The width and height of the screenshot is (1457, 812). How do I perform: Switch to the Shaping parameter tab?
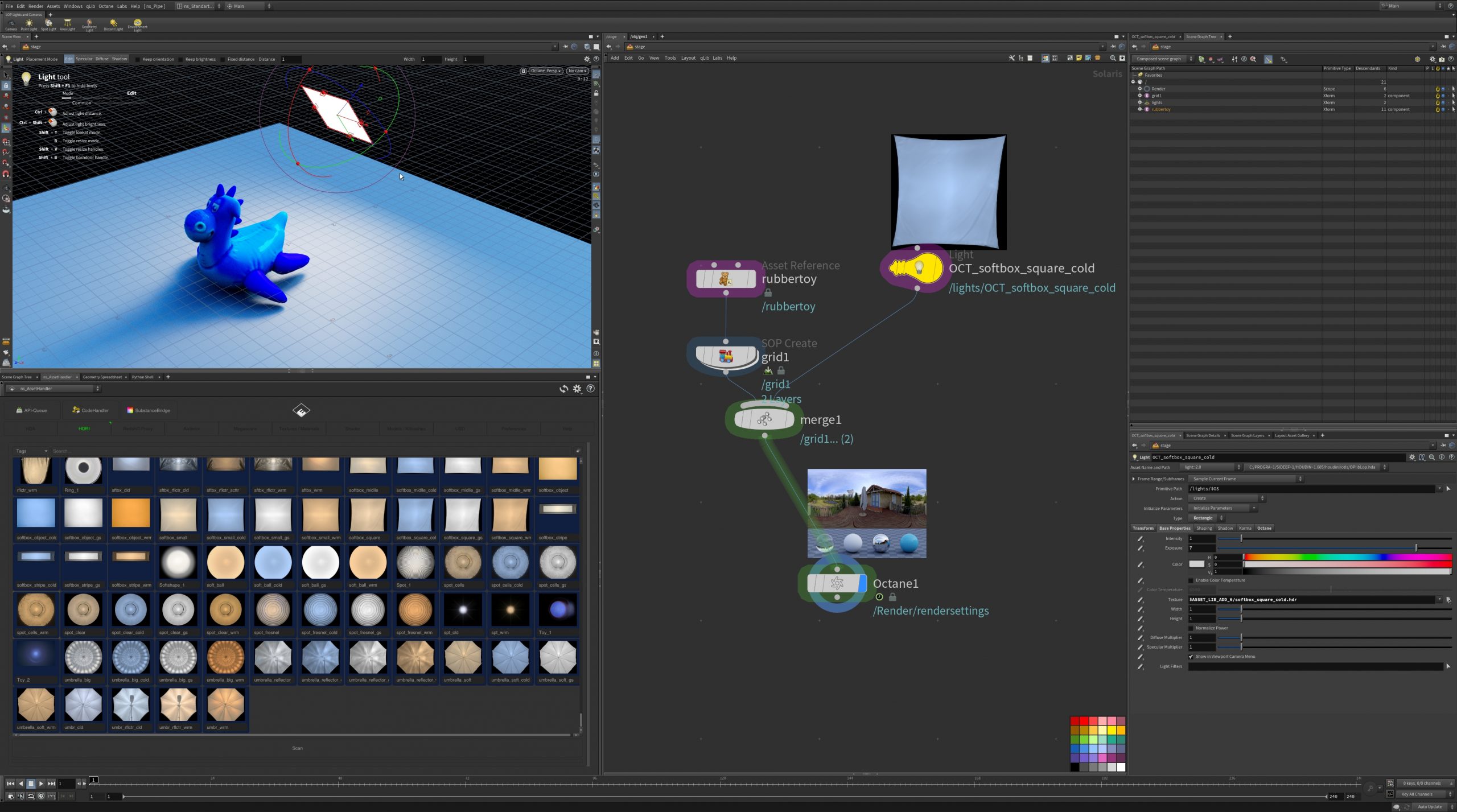coord(1204,528)
